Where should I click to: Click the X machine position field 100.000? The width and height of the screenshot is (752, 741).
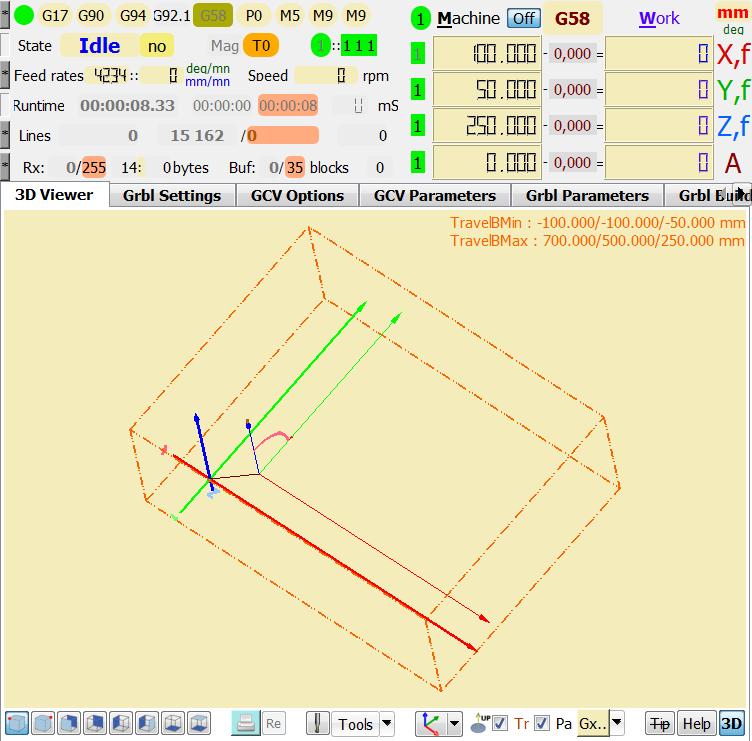487,53
